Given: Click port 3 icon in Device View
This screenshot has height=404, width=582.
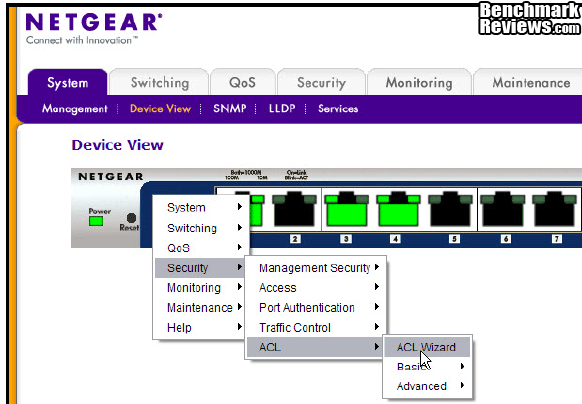Looking at the screenshot, I should click(x=347, y=209).
